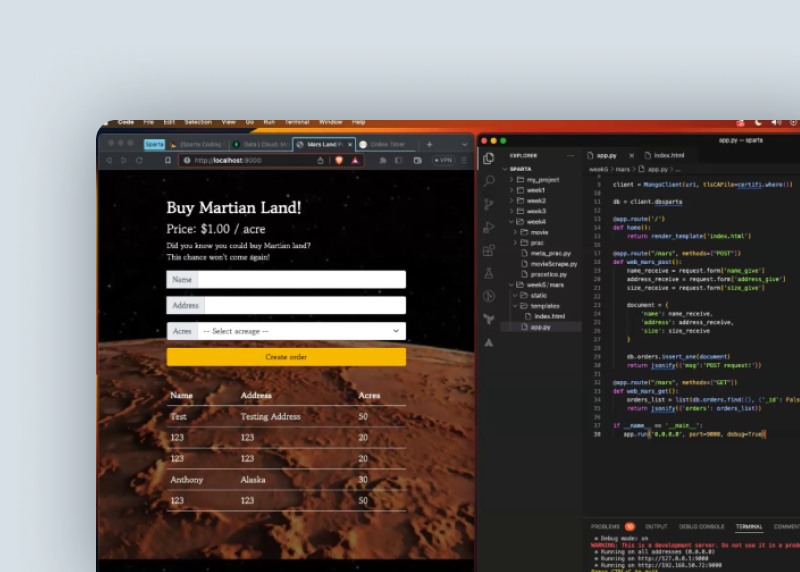800x572 pixels.
Task: Open the Extensions view
Action: [x=488, y=250]
